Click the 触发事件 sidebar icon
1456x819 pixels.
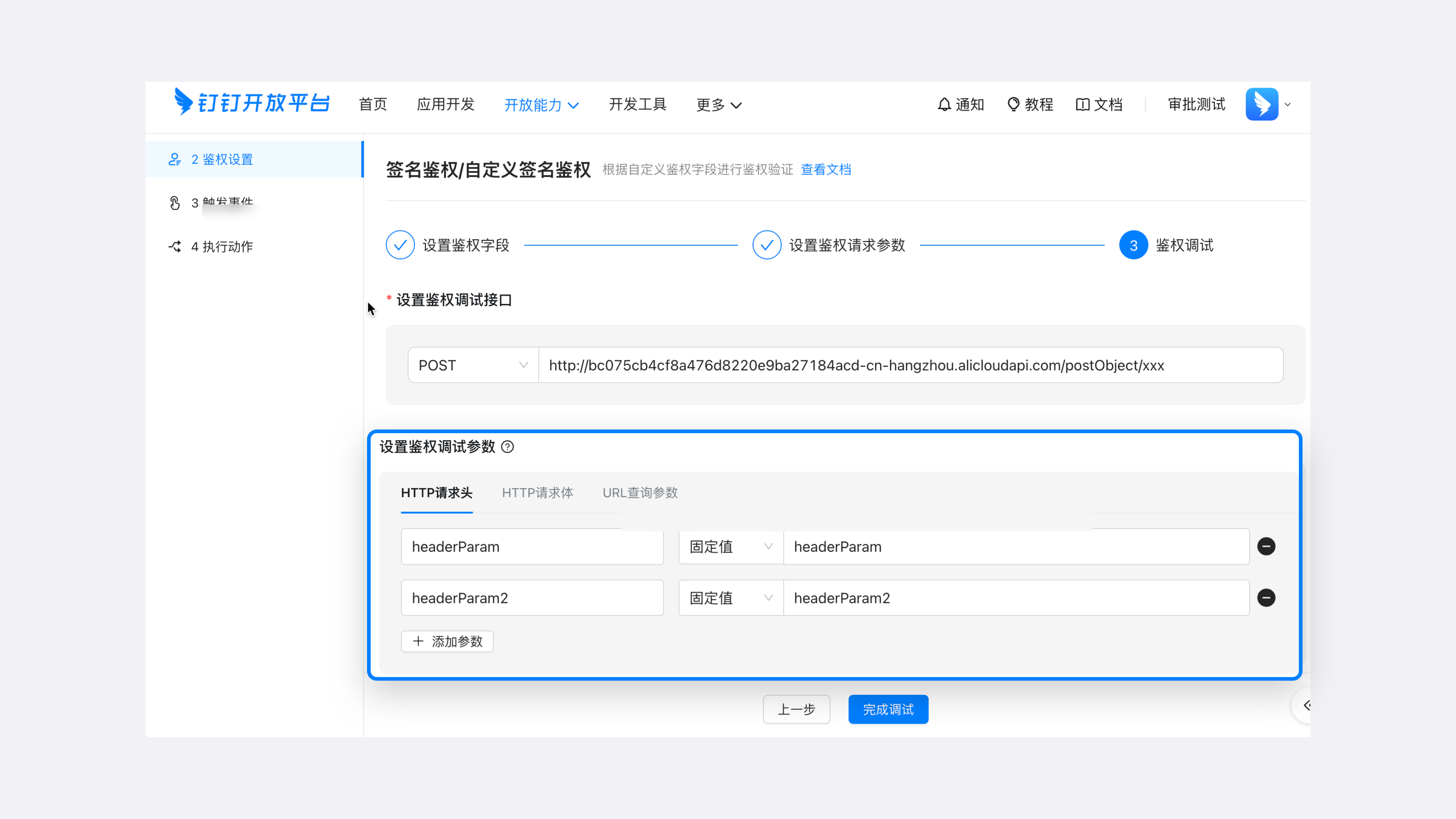[175, 202]
